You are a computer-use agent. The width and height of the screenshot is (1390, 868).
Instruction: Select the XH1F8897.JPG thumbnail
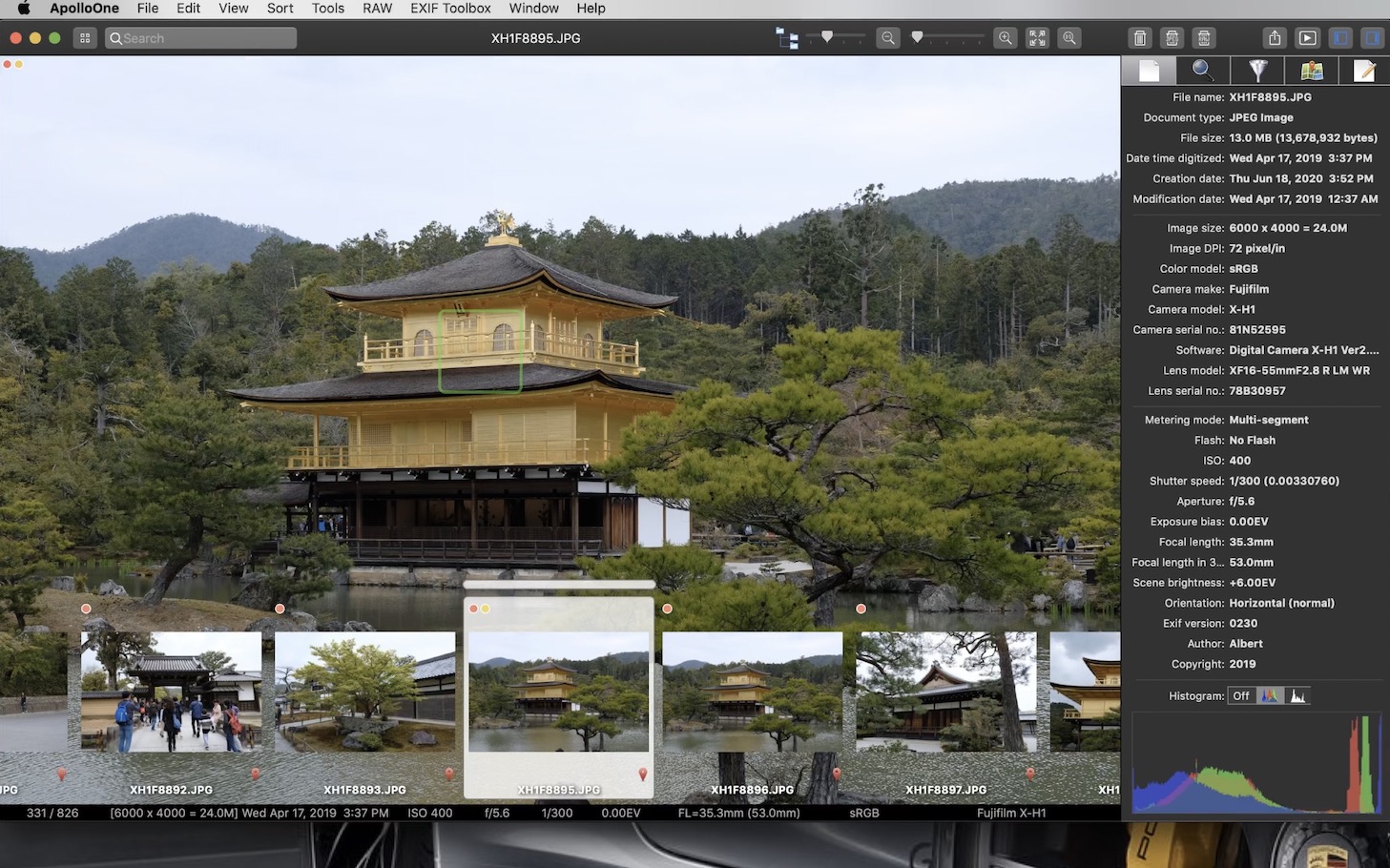point(945,692)
